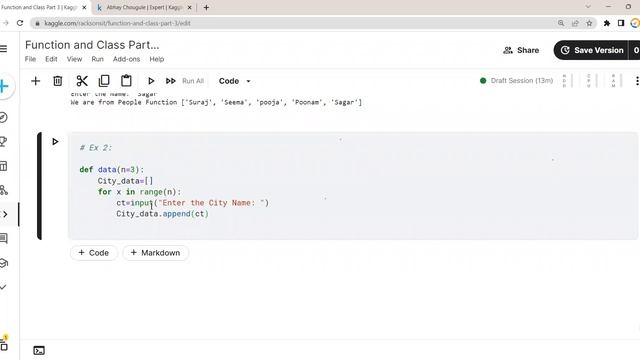Switch to the Abhay Chougule Kaggle tab
Screen dimensions: 640x360
point(144,7)
